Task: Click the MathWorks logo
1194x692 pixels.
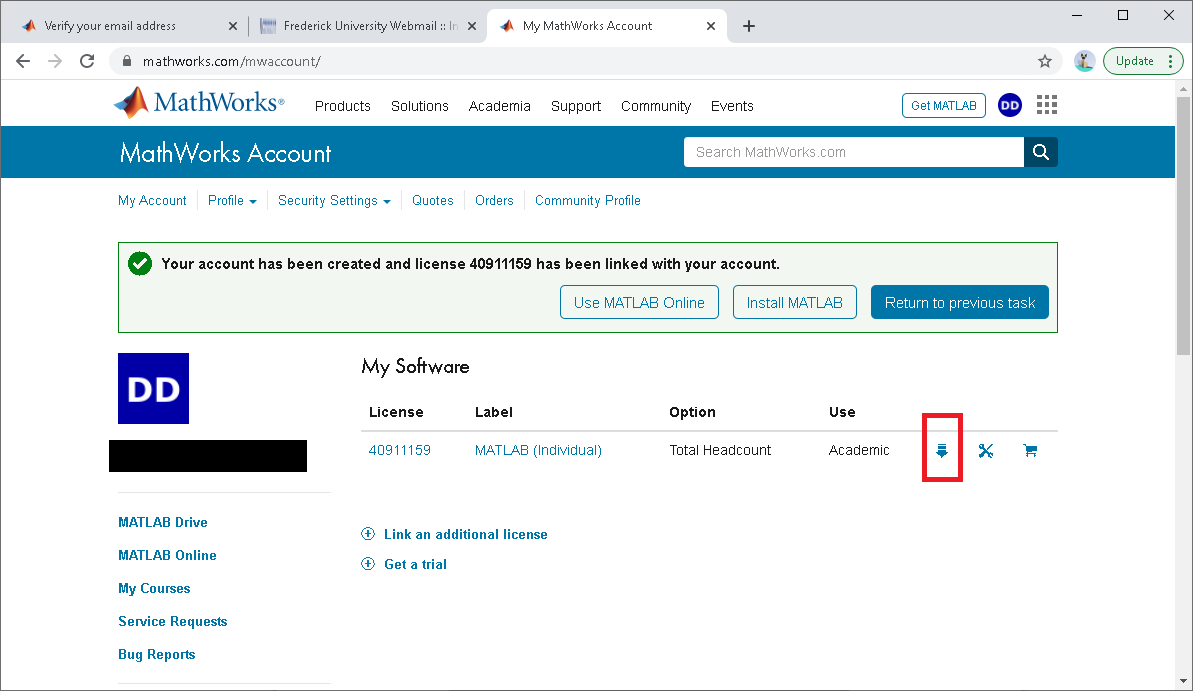Action: pyautogui.click(x=199, y=103)
